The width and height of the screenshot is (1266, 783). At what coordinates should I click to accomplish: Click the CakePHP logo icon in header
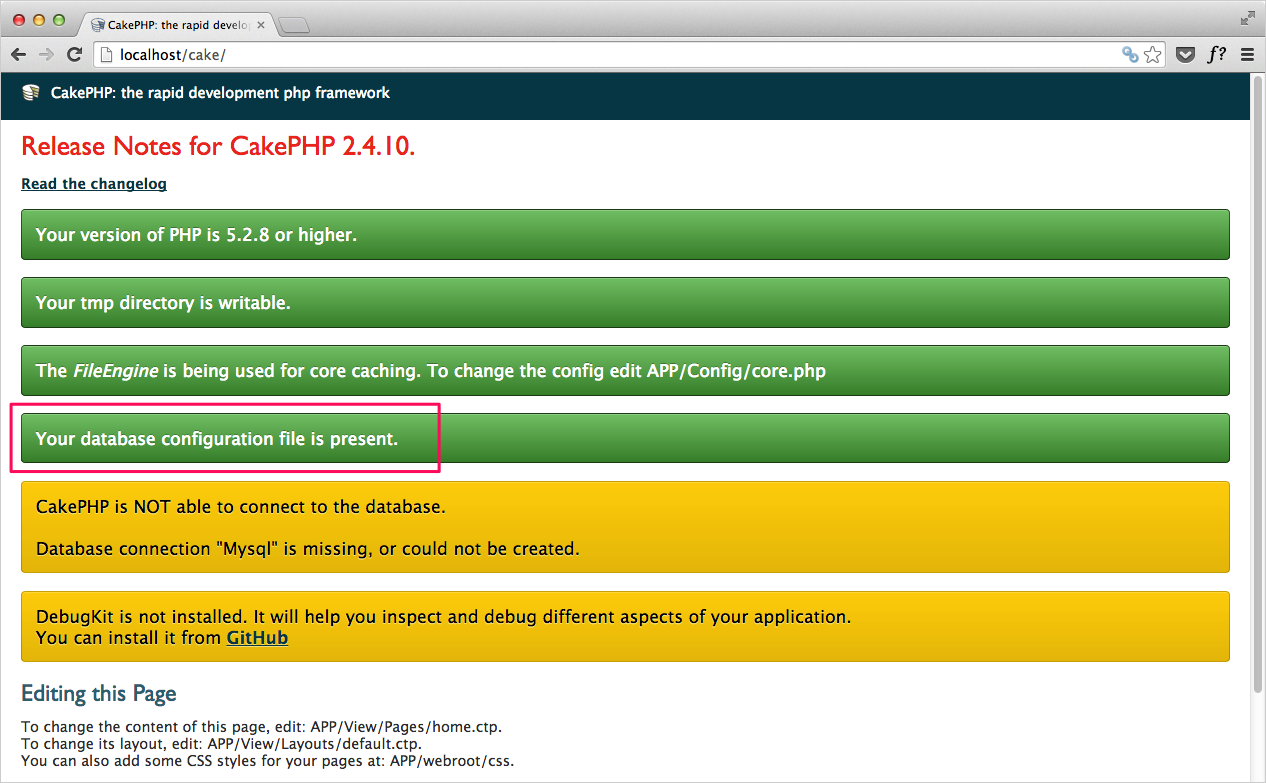pos(31,93)
